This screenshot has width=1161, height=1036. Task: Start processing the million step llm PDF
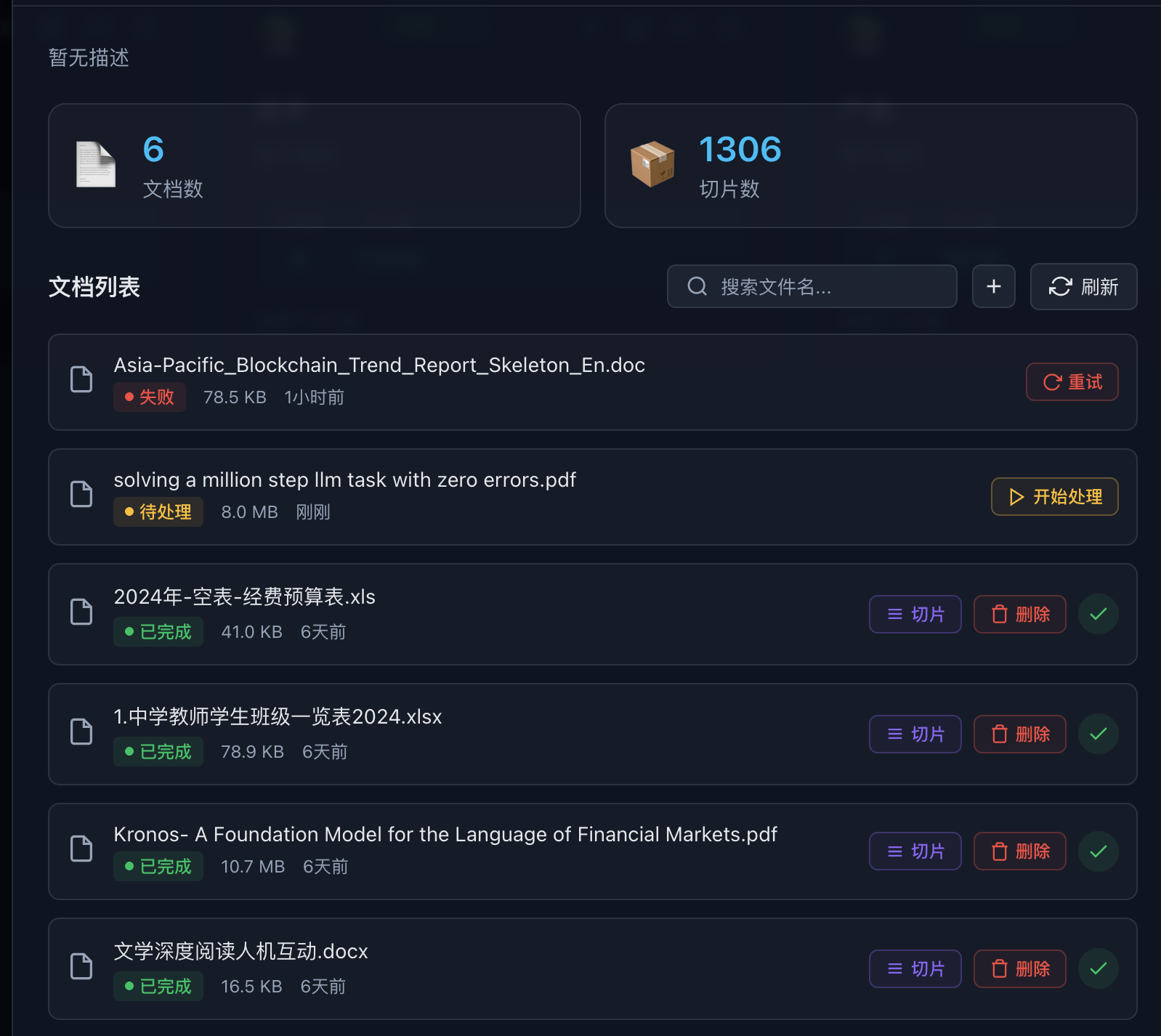1054,497
